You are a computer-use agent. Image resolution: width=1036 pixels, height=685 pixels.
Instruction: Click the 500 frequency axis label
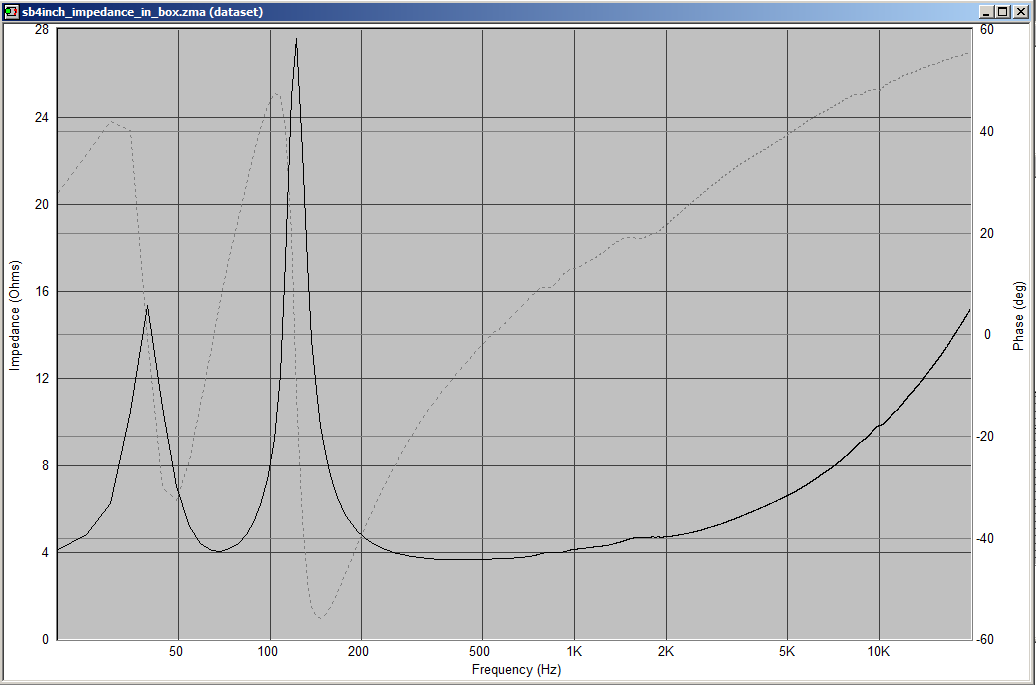[480, 651]
